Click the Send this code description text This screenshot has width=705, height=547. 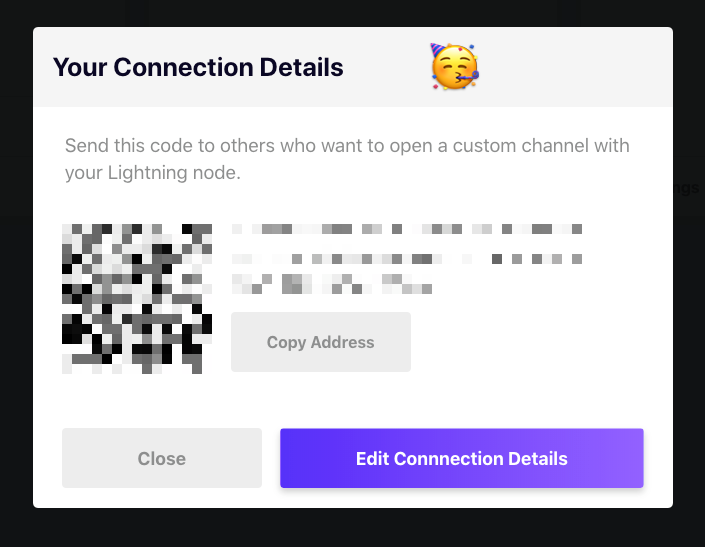click(x=347, y=159)
